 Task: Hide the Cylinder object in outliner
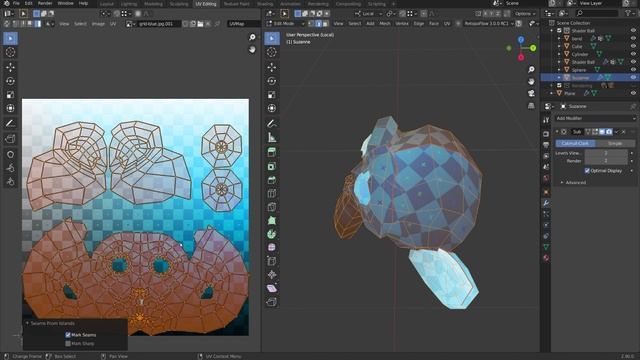(633, 54)
